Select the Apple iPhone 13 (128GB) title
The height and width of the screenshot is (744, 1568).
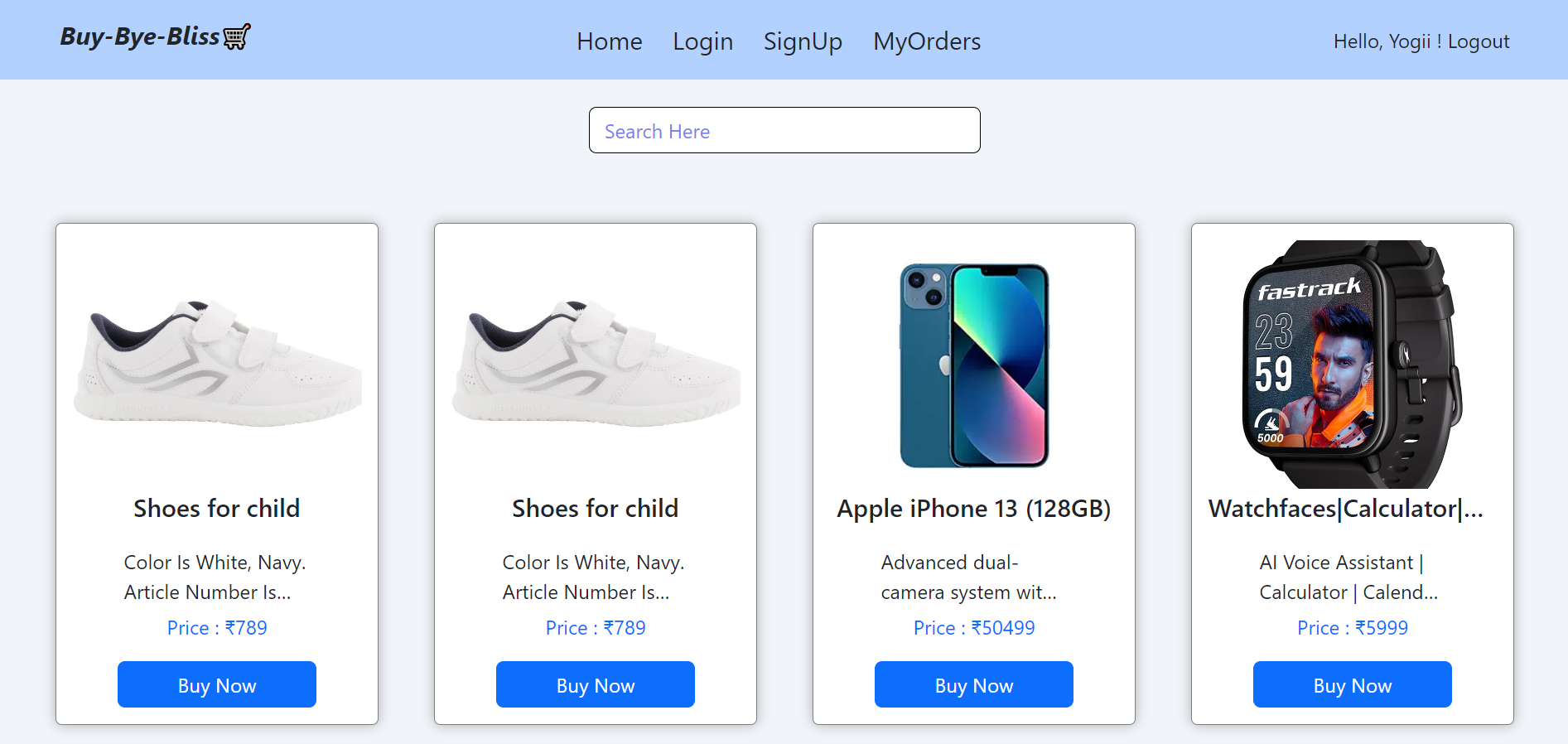(x=973, y=509)
